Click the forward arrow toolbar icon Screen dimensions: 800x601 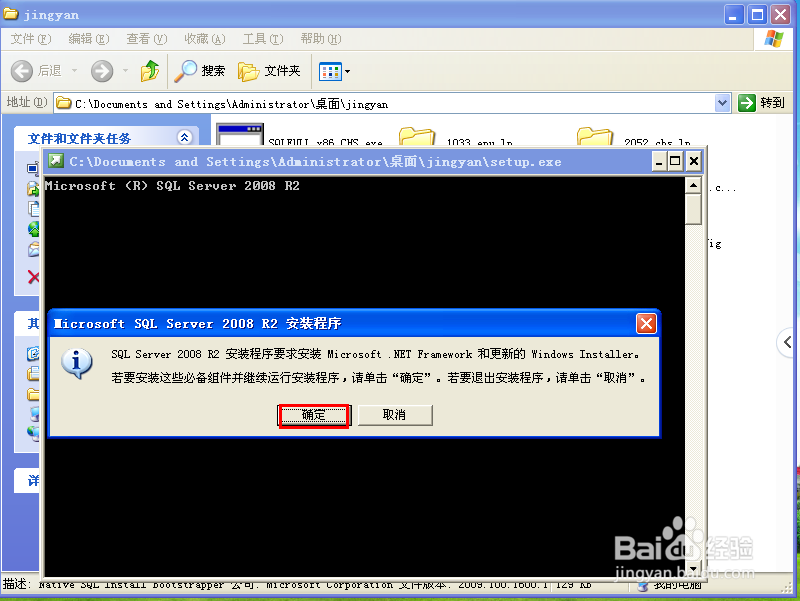point(102,71)
